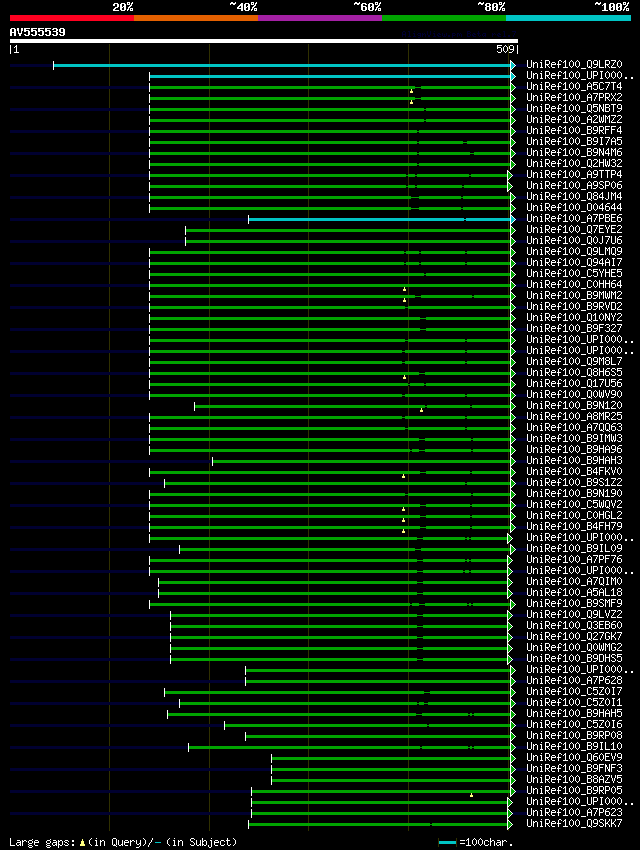This screenshot has width=640, height=850.
Task: Open the UniRef100_Q5NBT9 hit
Action: 574,108
